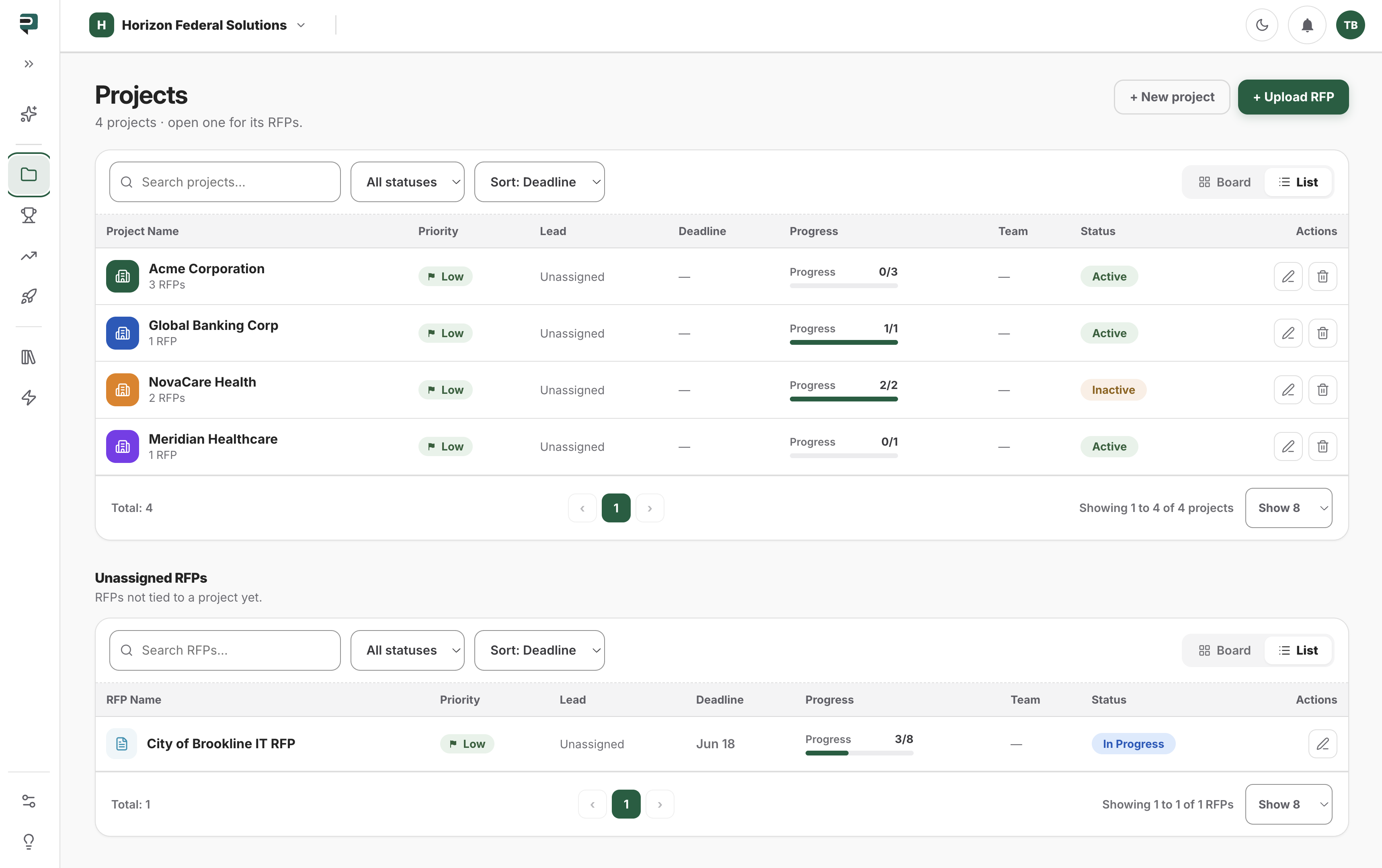Viewport: 1382px width, 868px height.
Task: Click Acme Corporation progress bar
Action: (x=844, y=286)
